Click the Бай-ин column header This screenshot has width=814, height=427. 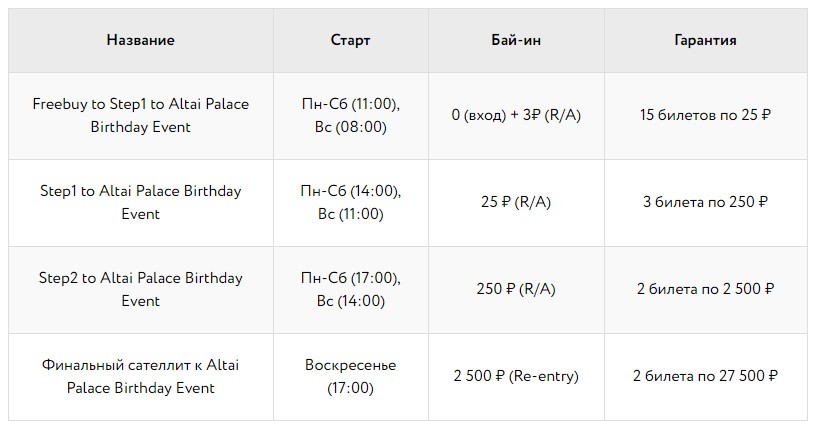(x=516, y=40)
